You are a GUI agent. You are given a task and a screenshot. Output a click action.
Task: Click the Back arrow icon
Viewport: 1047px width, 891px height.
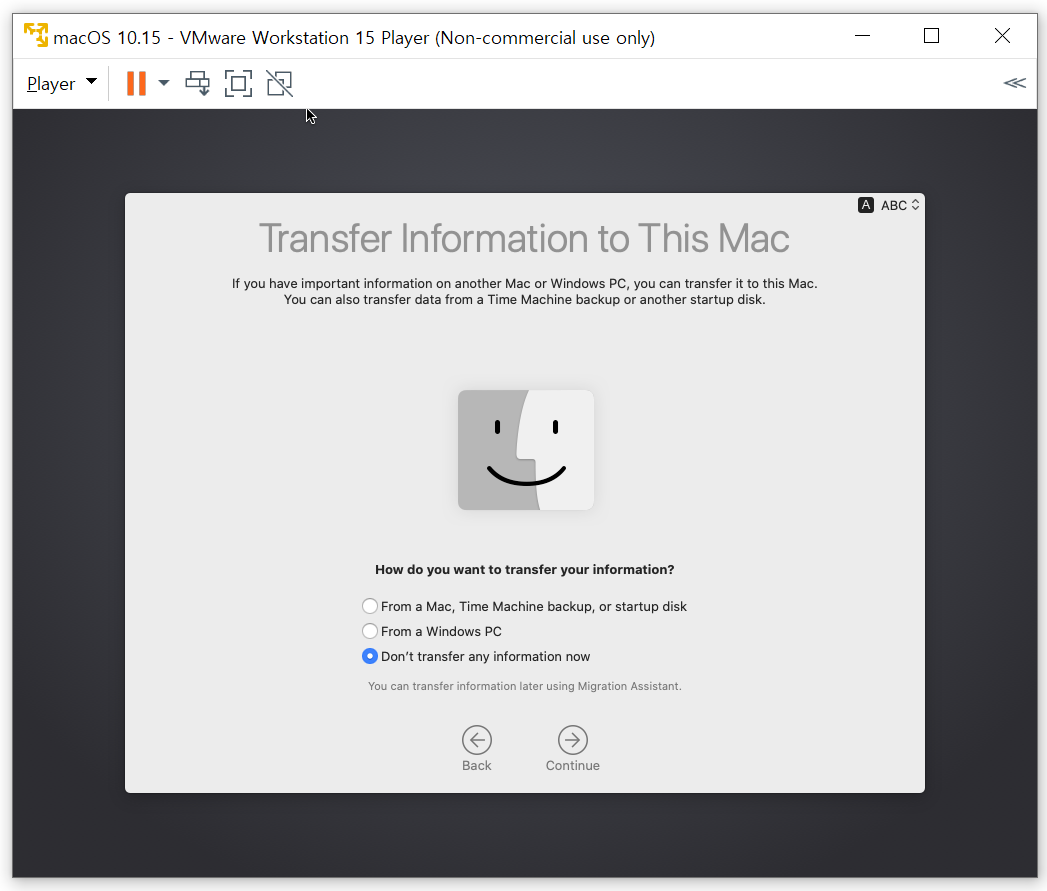click(477, 740)
